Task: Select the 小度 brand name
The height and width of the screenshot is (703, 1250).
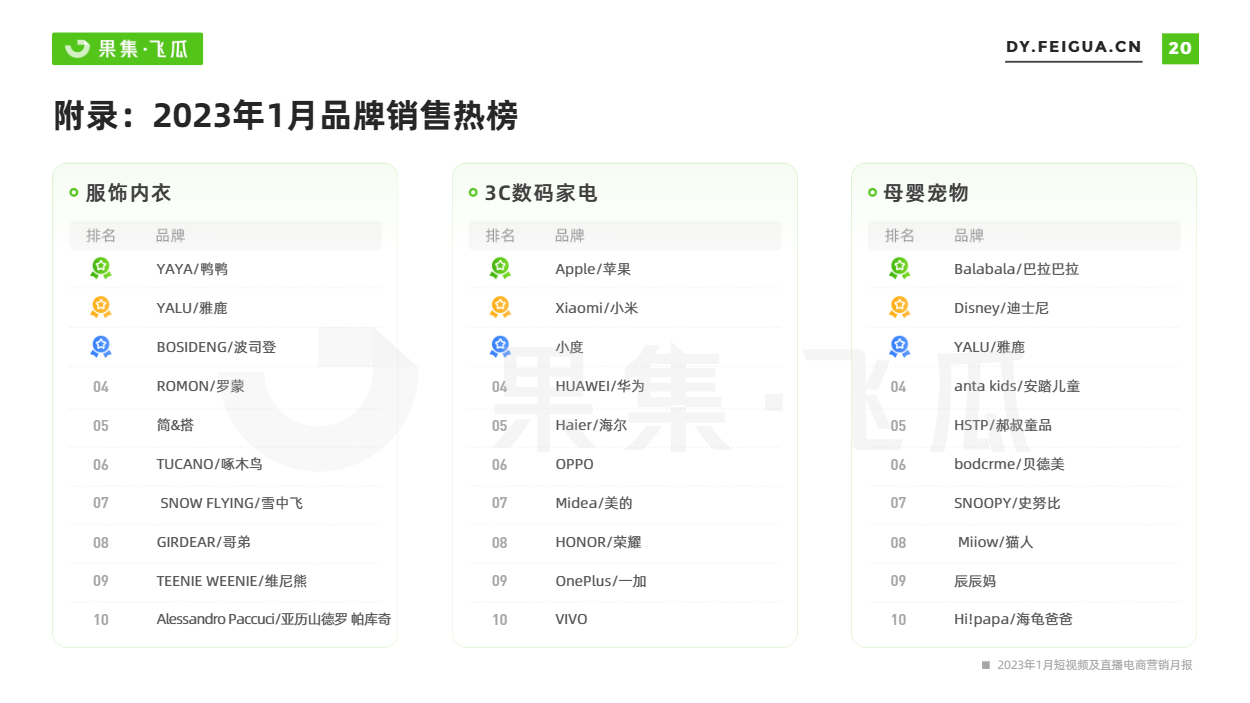Action: [569, 347]
